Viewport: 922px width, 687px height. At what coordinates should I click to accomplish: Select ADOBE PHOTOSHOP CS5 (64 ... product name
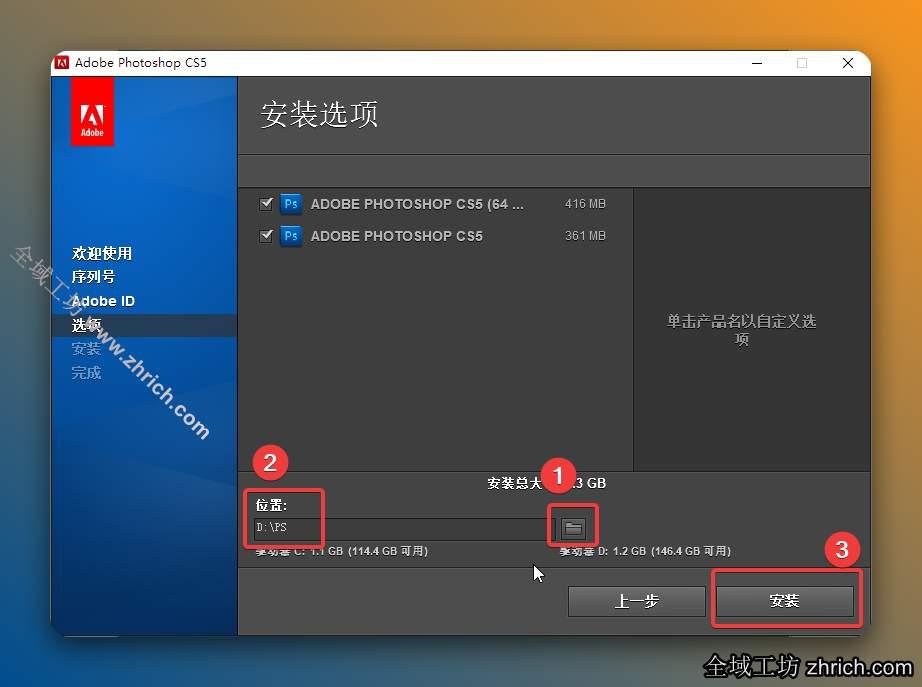click(x=417, y=204)
